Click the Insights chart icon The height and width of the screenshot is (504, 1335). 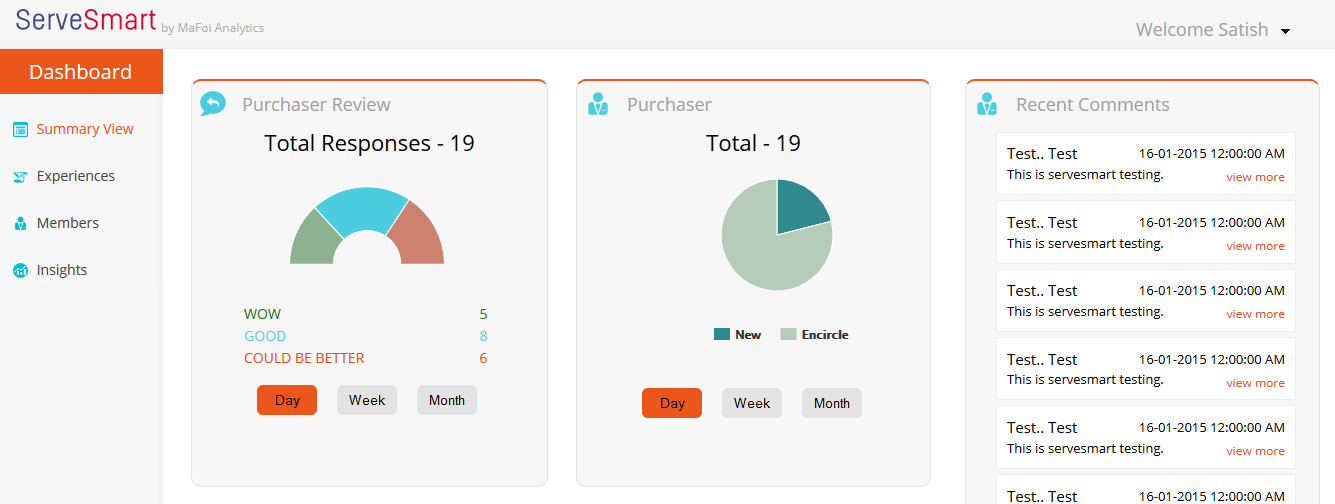pos(20,271)
